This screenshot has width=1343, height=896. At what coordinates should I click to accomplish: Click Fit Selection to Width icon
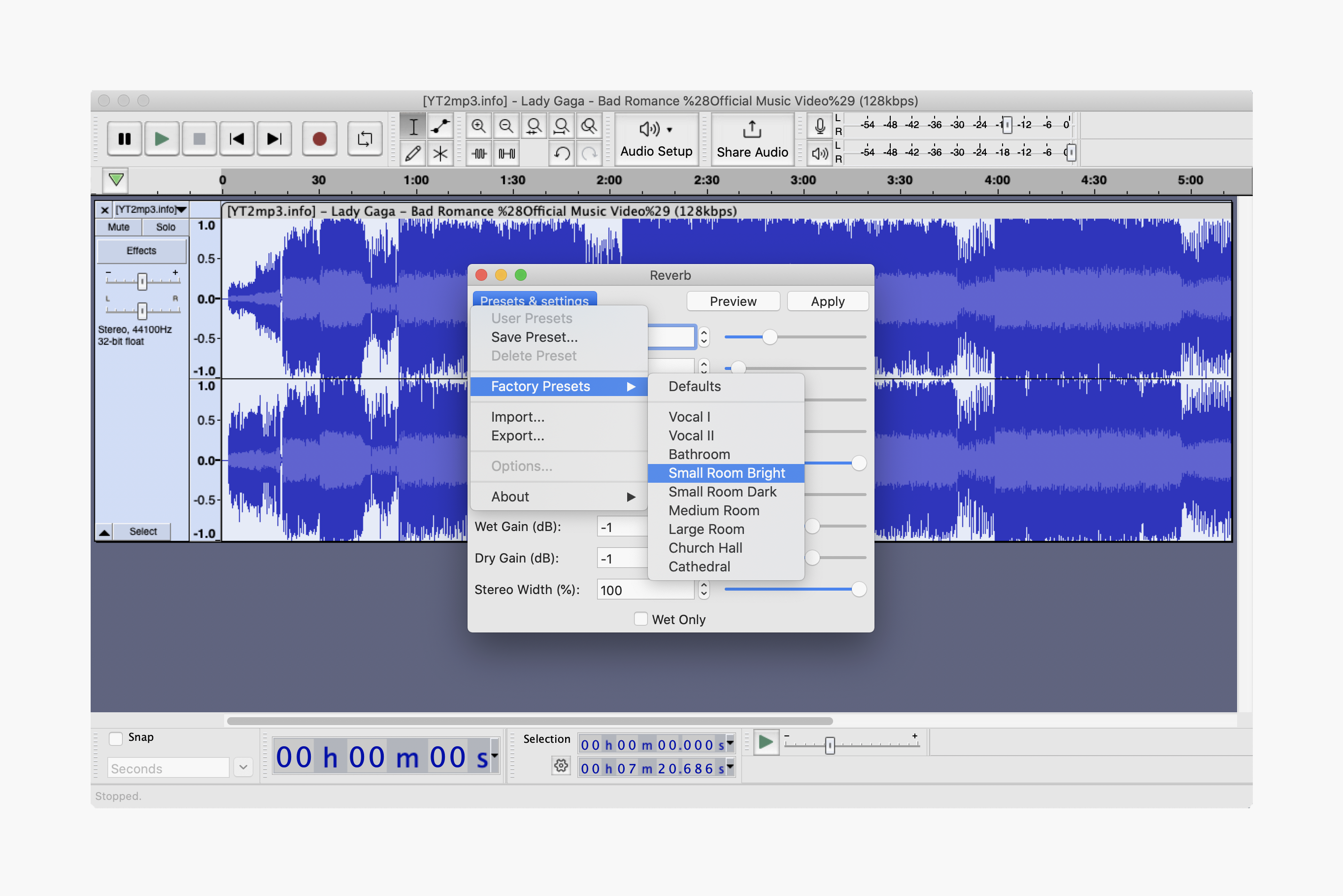(x=534, y=126)
